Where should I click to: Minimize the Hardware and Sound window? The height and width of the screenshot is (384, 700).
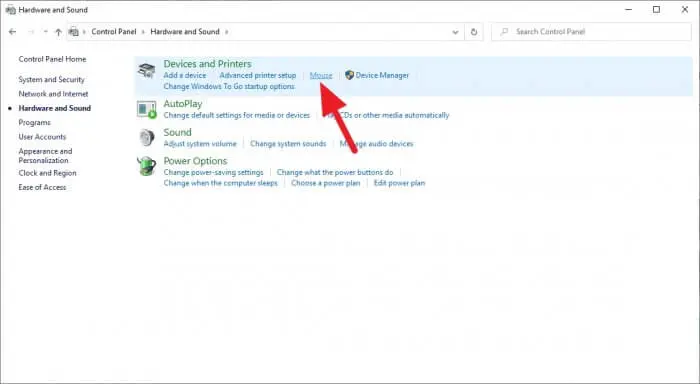point(629,9)
